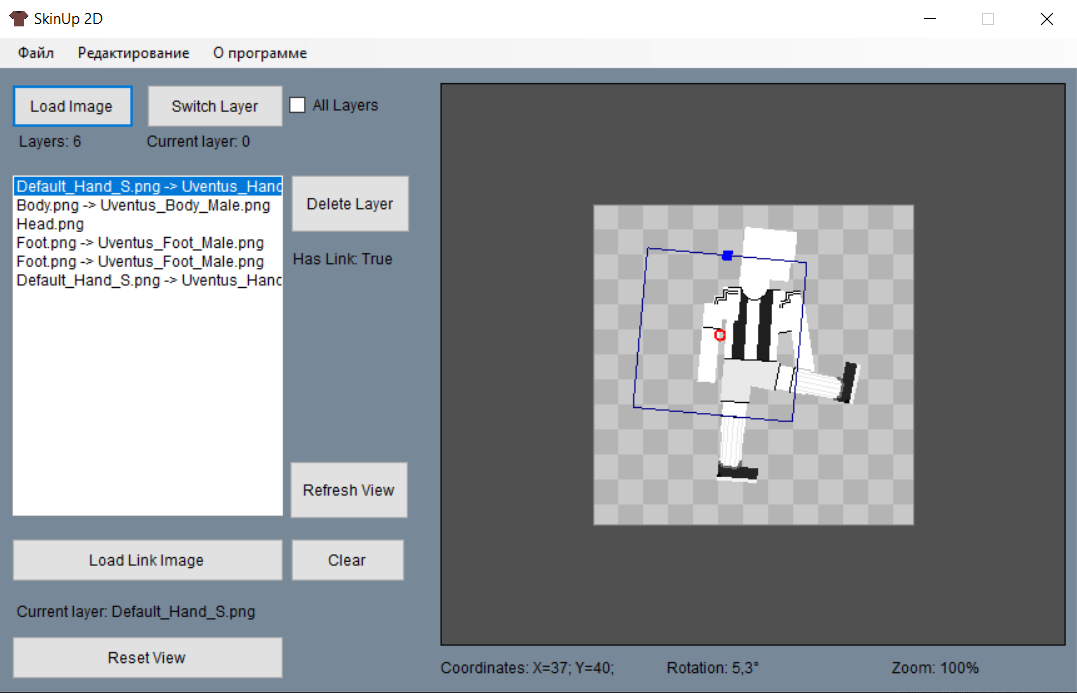Open the О программе menu
Screen dimensions: 1077x693
(260, 53)
